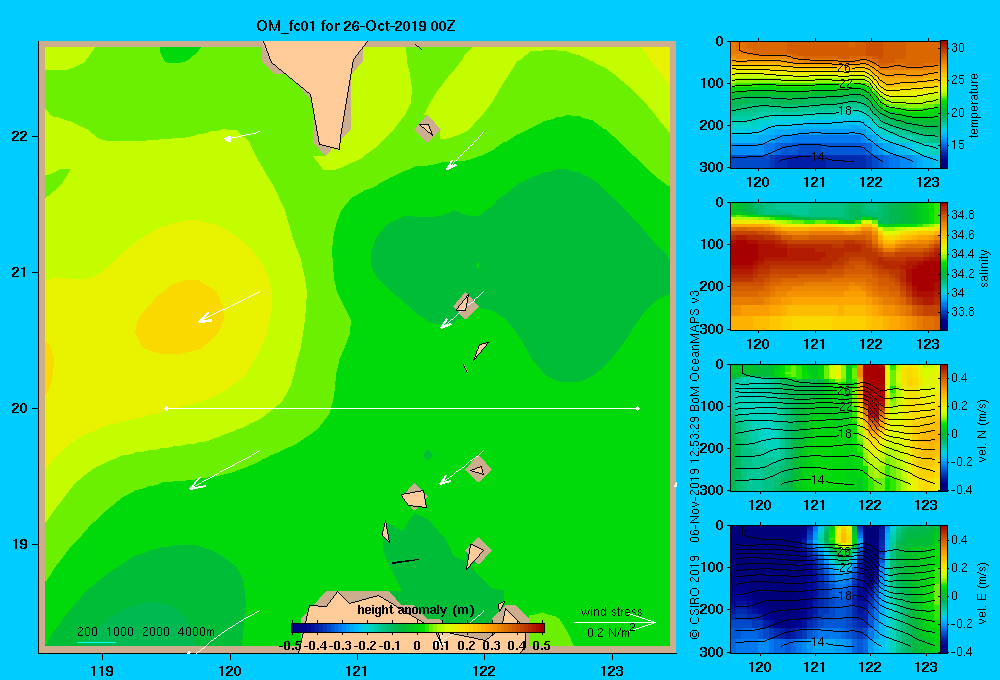Screen dimensions: 1000x680
Task: Click the bathymetry legend '200 1000 2000 4000m'
Action: (x=146, y=632)
